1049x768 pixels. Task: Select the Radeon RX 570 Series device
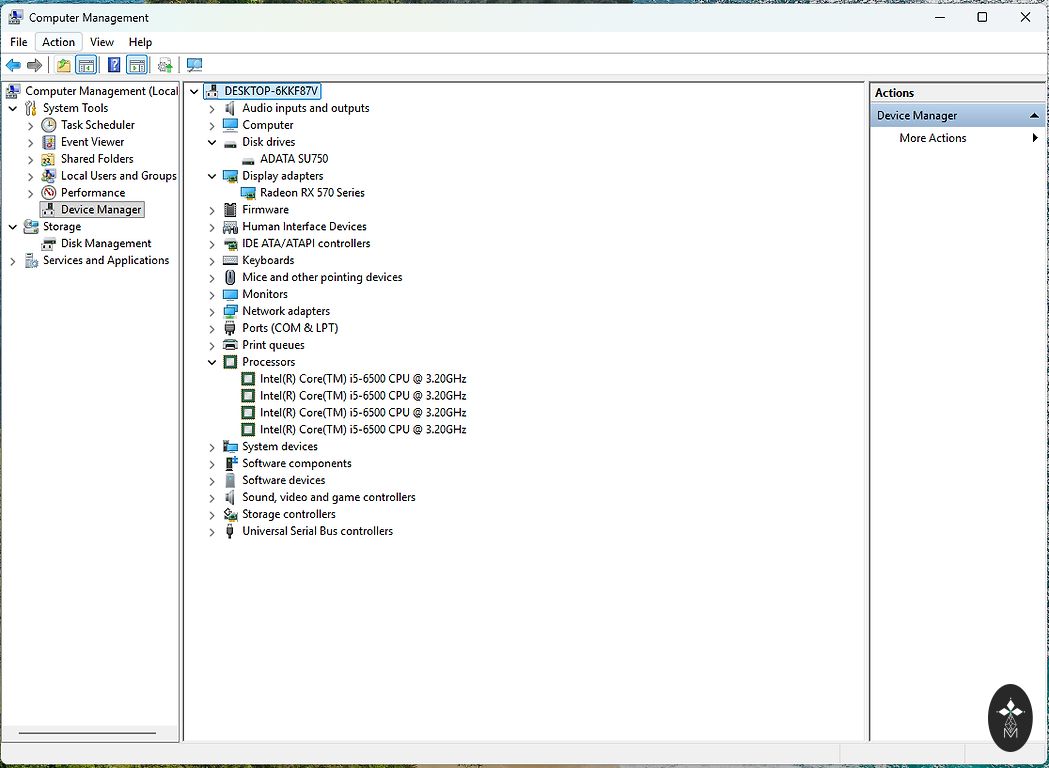tap(312, 193)
